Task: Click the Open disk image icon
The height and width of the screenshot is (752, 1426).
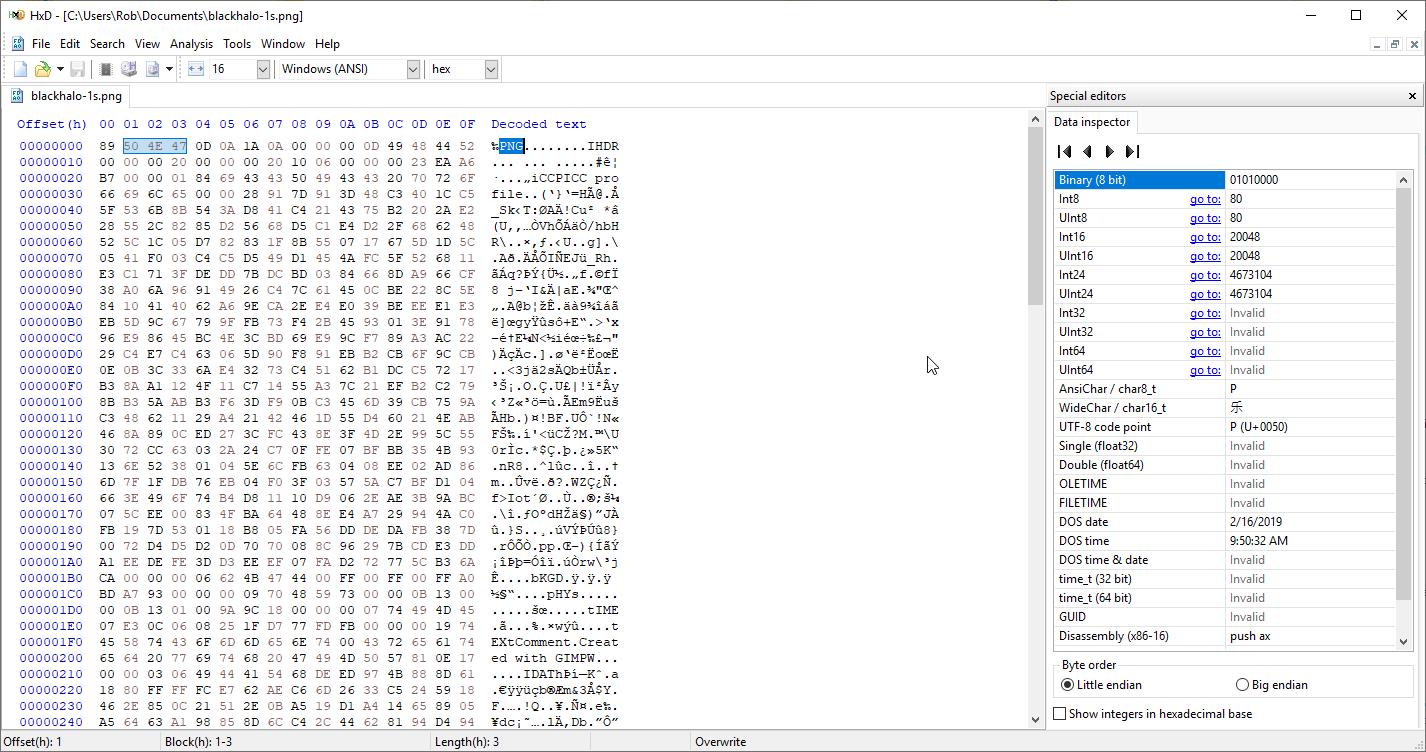Action: click(x=153, y=69)
